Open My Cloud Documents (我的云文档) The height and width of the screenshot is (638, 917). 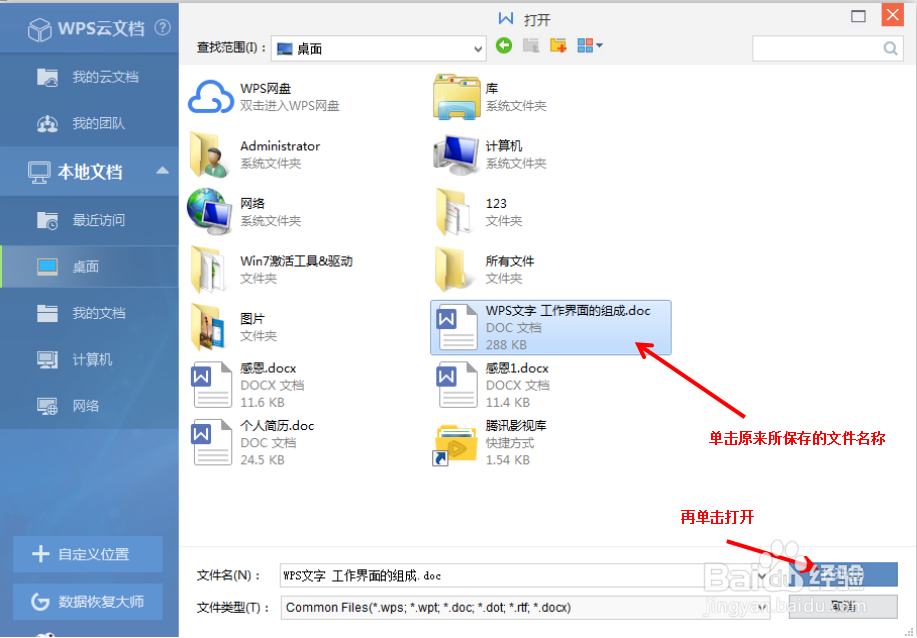[89, 77]
